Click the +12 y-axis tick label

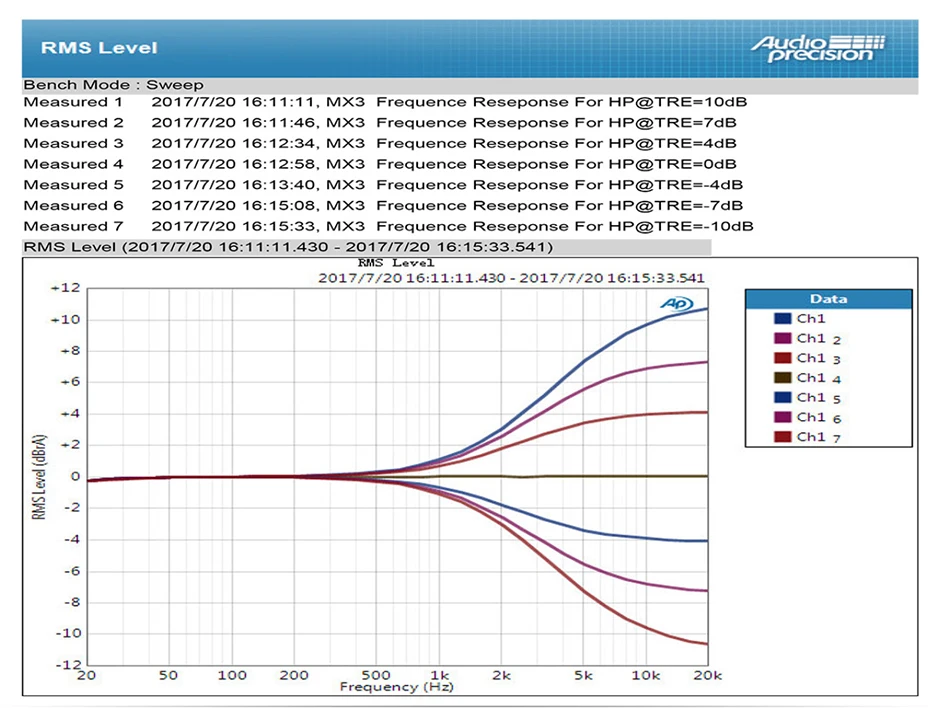coord(65,288)
